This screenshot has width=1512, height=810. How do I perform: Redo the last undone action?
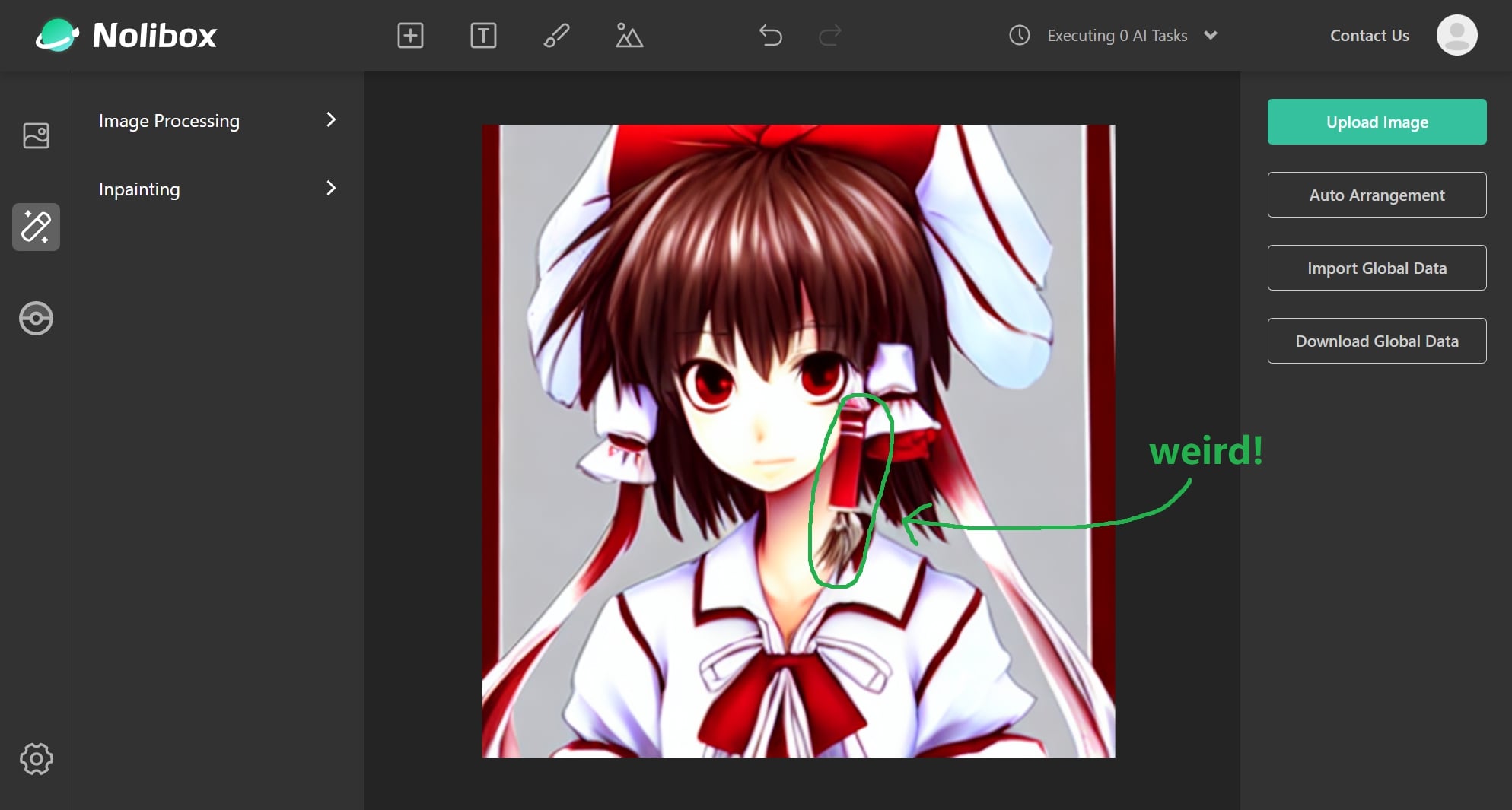point(829,35)
